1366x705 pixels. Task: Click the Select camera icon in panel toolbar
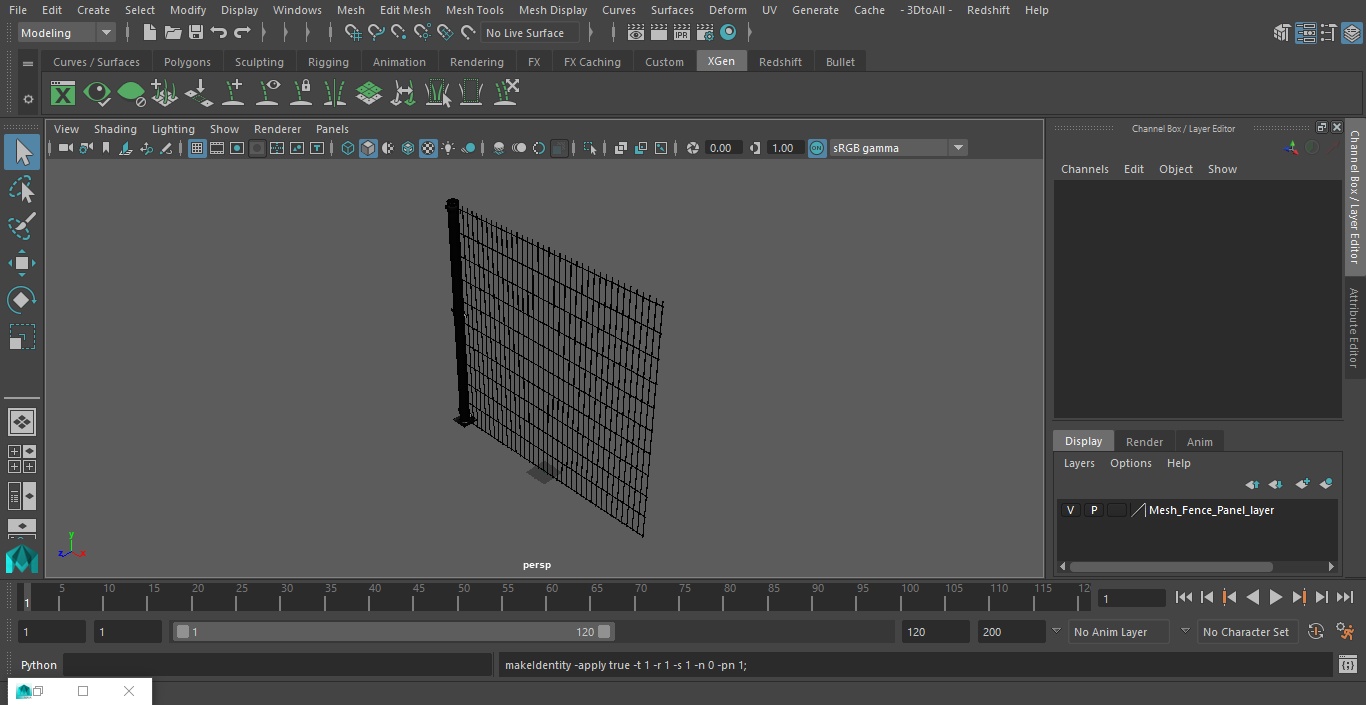pos(65,148)
